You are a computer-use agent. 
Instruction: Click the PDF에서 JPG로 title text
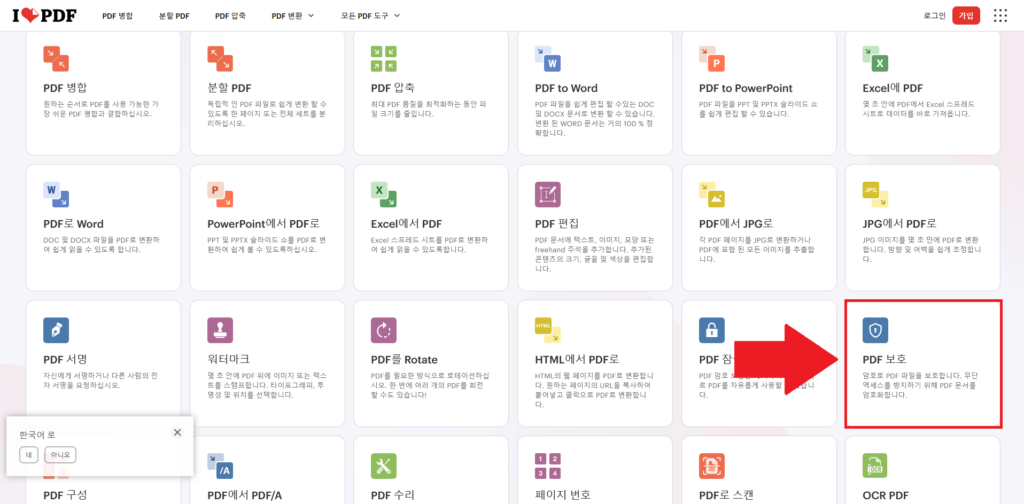(x=737, y=224)
